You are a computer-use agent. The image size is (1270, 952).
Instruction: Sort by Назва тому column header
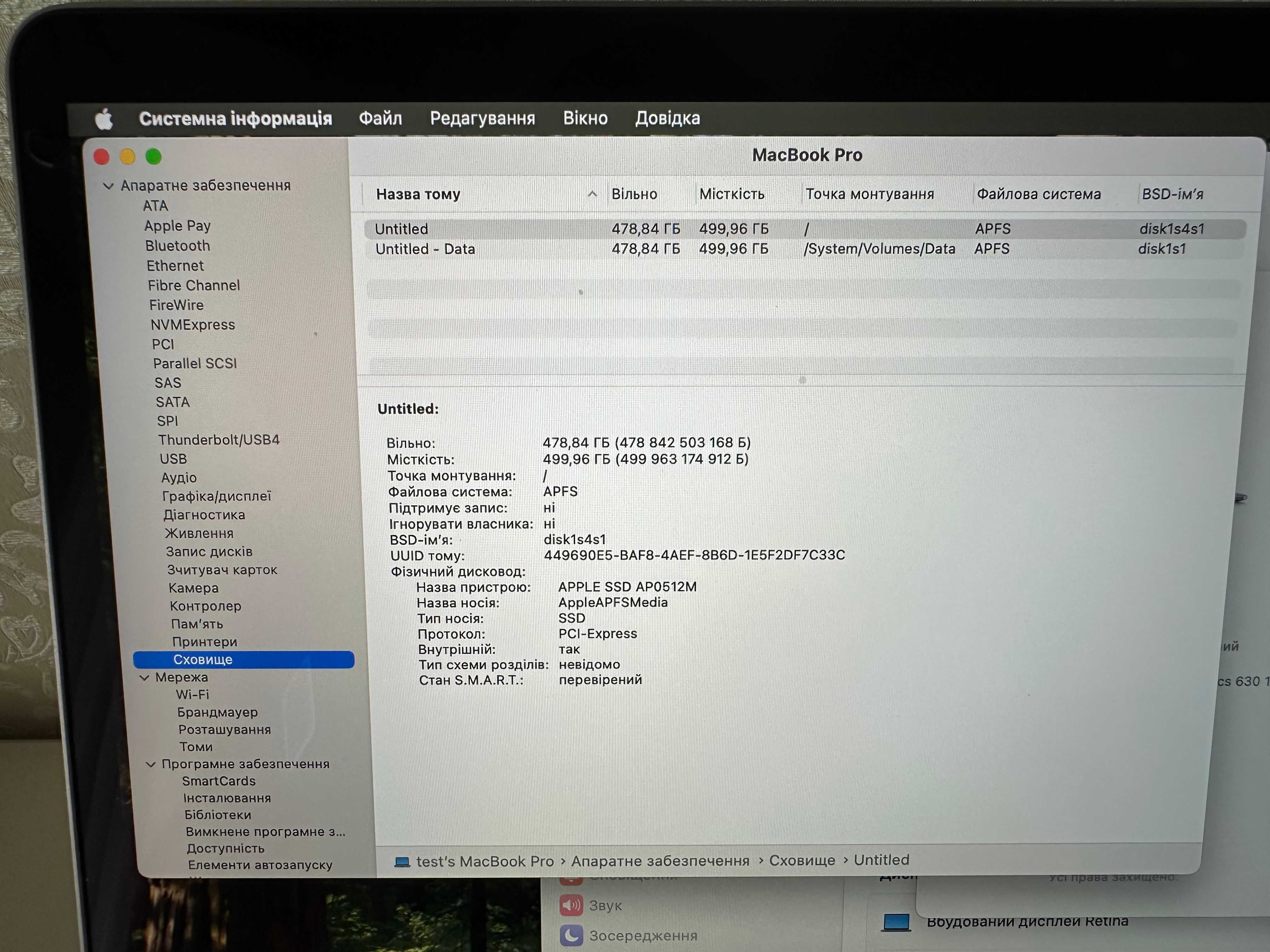point(418,195)
